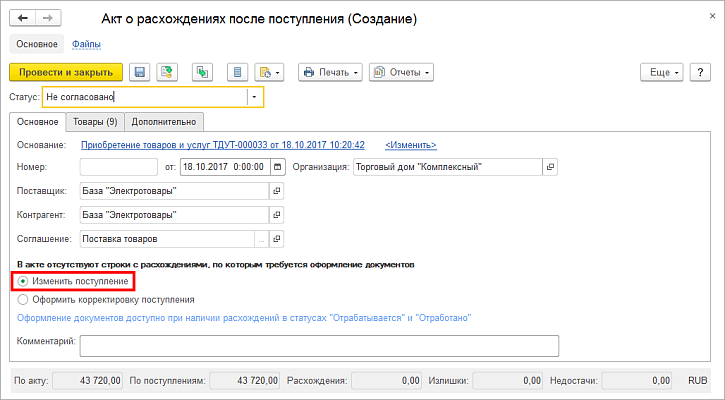Click the calendar icon beside the date
Screen dimensions: 725x400
[278, 167]
